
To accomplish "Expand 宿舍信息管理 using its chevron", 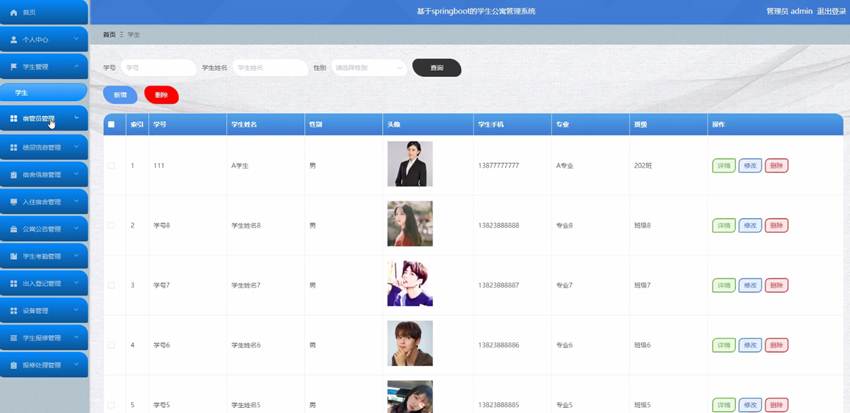I will [76, 175].
